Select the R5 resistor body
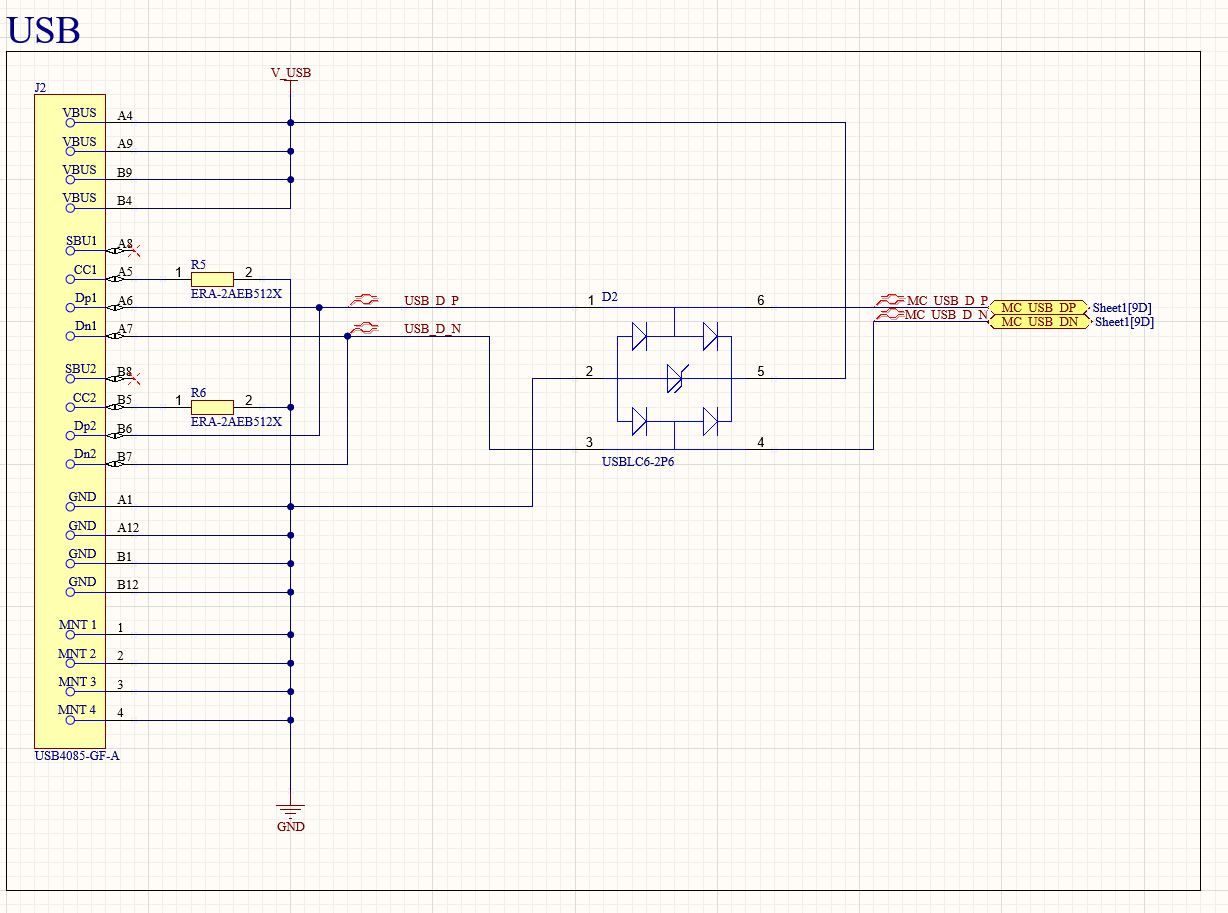 (212, 279)
